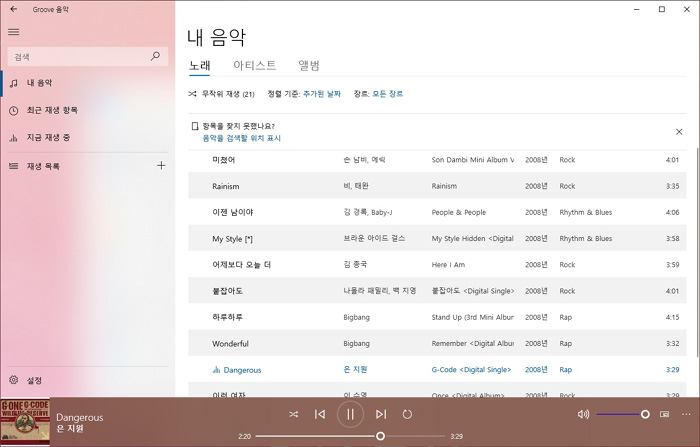The height and width of the screenshot is (447, 700).
Task: Open album Son Dambi Mini Album
Action: [473, 160]
